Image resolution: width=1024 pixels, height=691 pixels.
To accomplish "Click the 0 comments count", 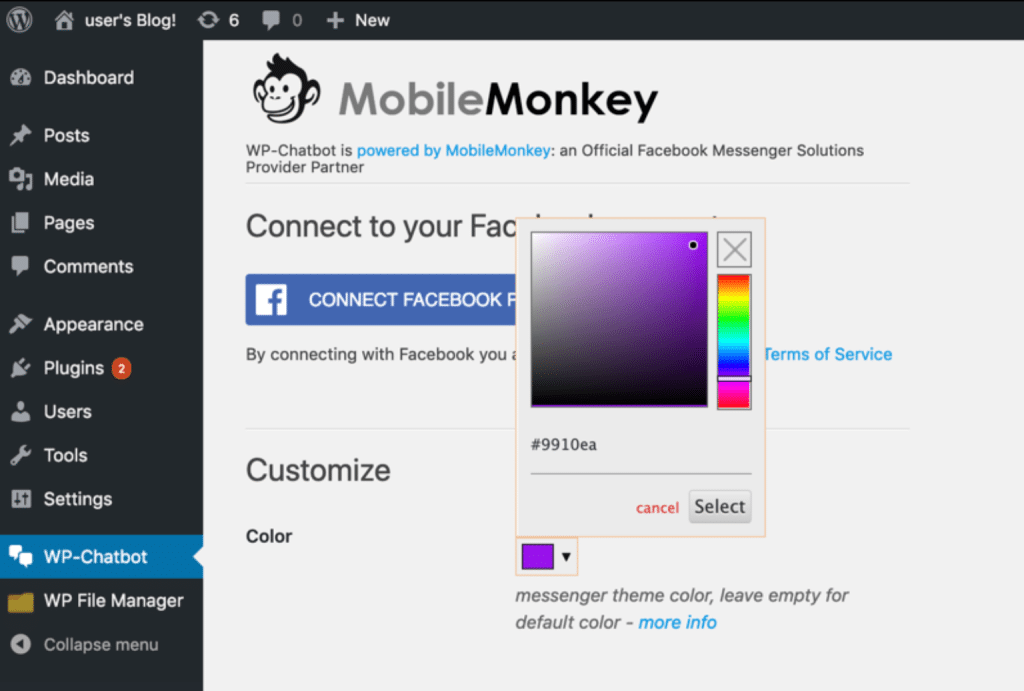I will pyautogui.click(x=297, y=21).
